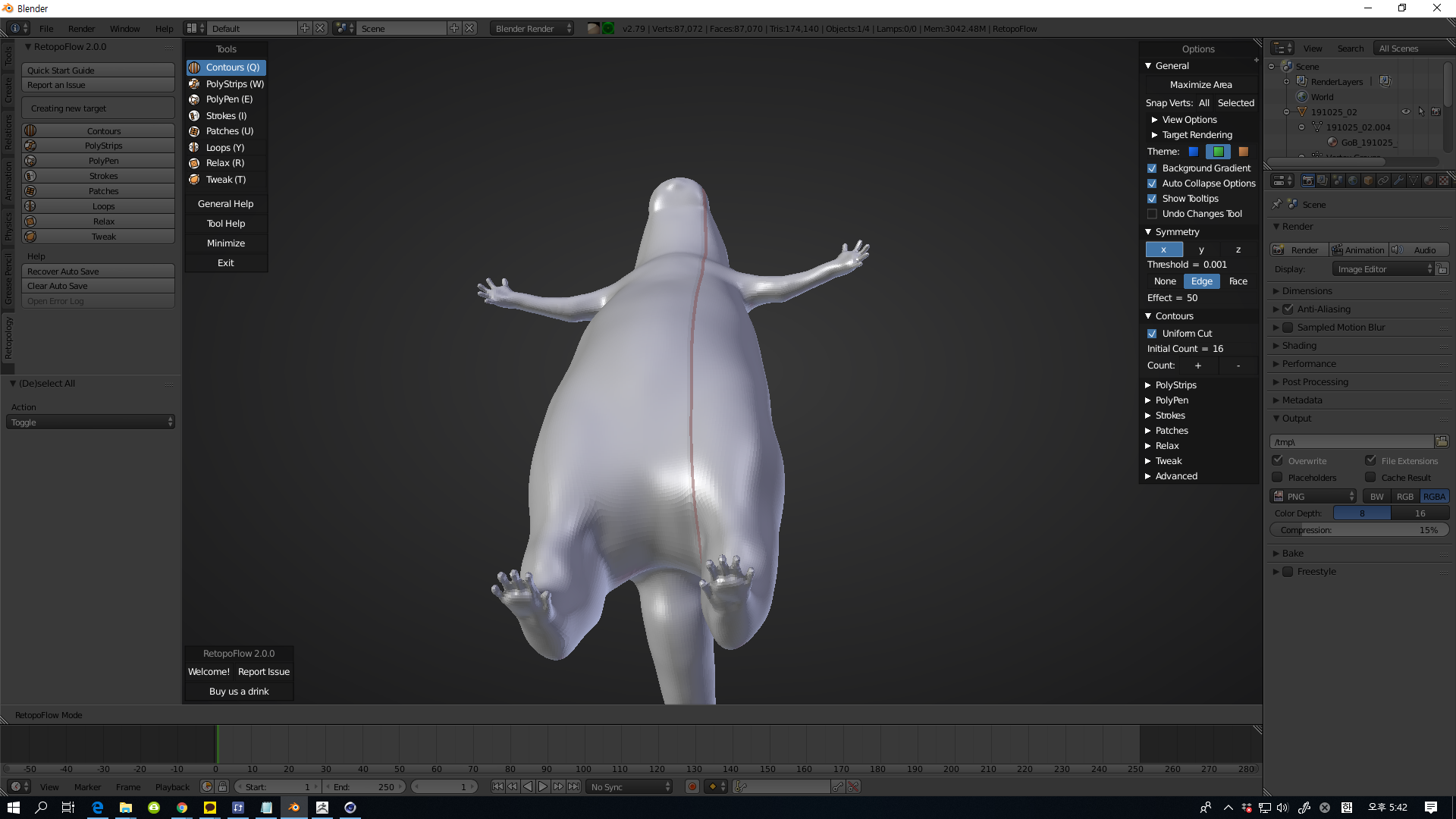The height and width of the screenshot is (819, 1456).
Task: Toggle symmetry on the y axis
Action: (1201, 249)
